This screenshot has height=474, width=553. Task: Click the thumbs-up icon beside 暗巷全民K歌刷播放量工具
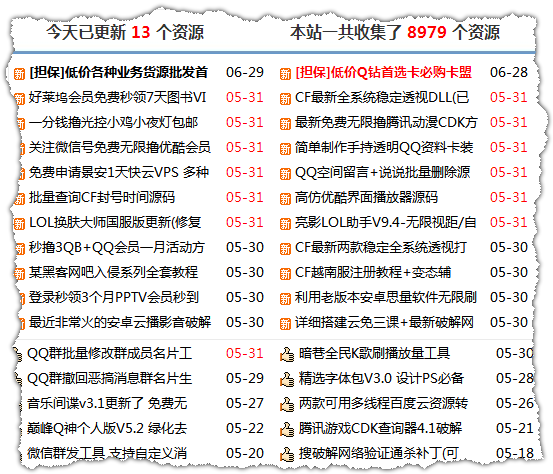pyautogui.click(x=287, y=354)
